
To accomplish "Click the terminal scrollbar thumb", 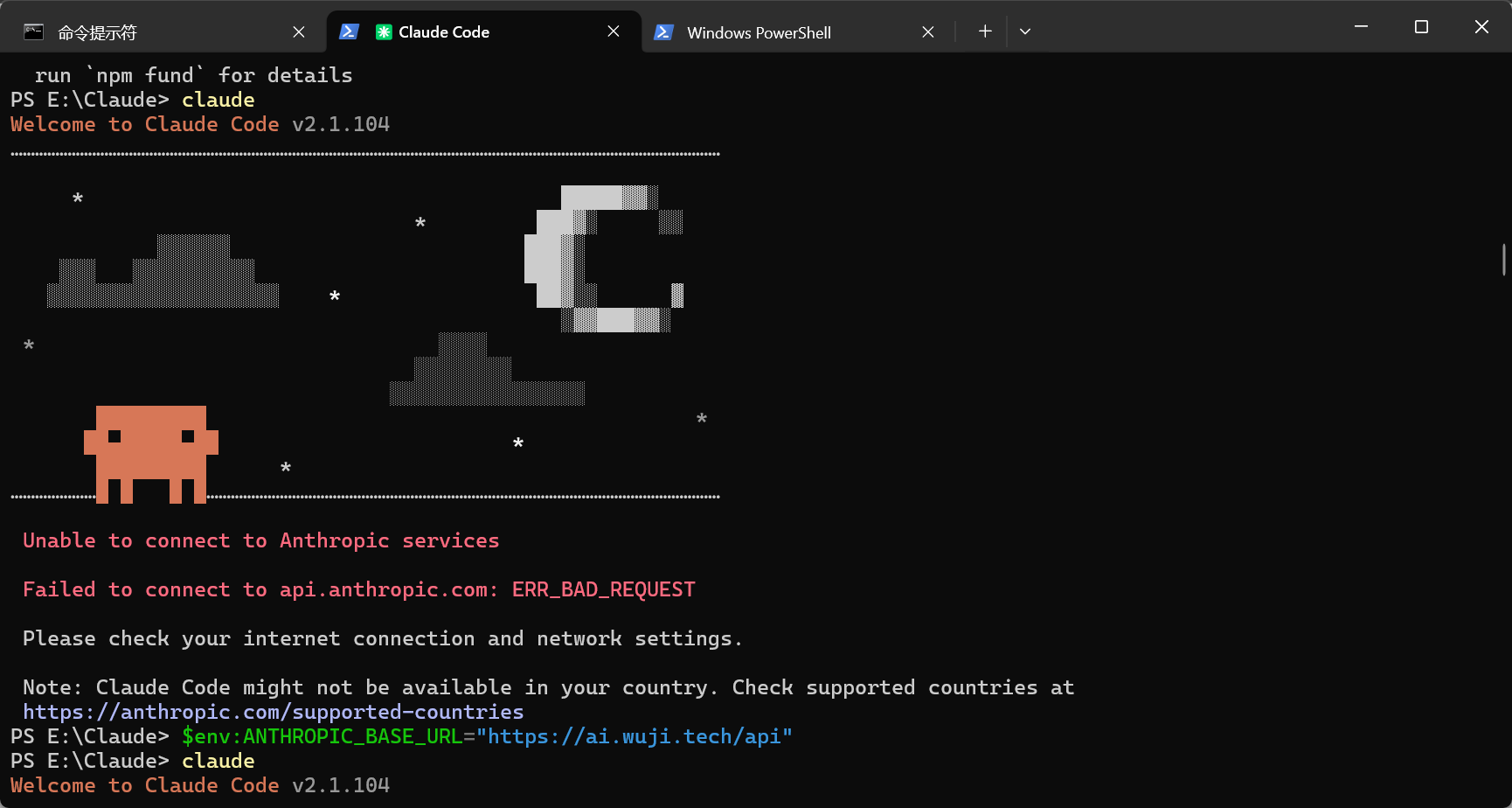I will click(x=1504, y=260).
